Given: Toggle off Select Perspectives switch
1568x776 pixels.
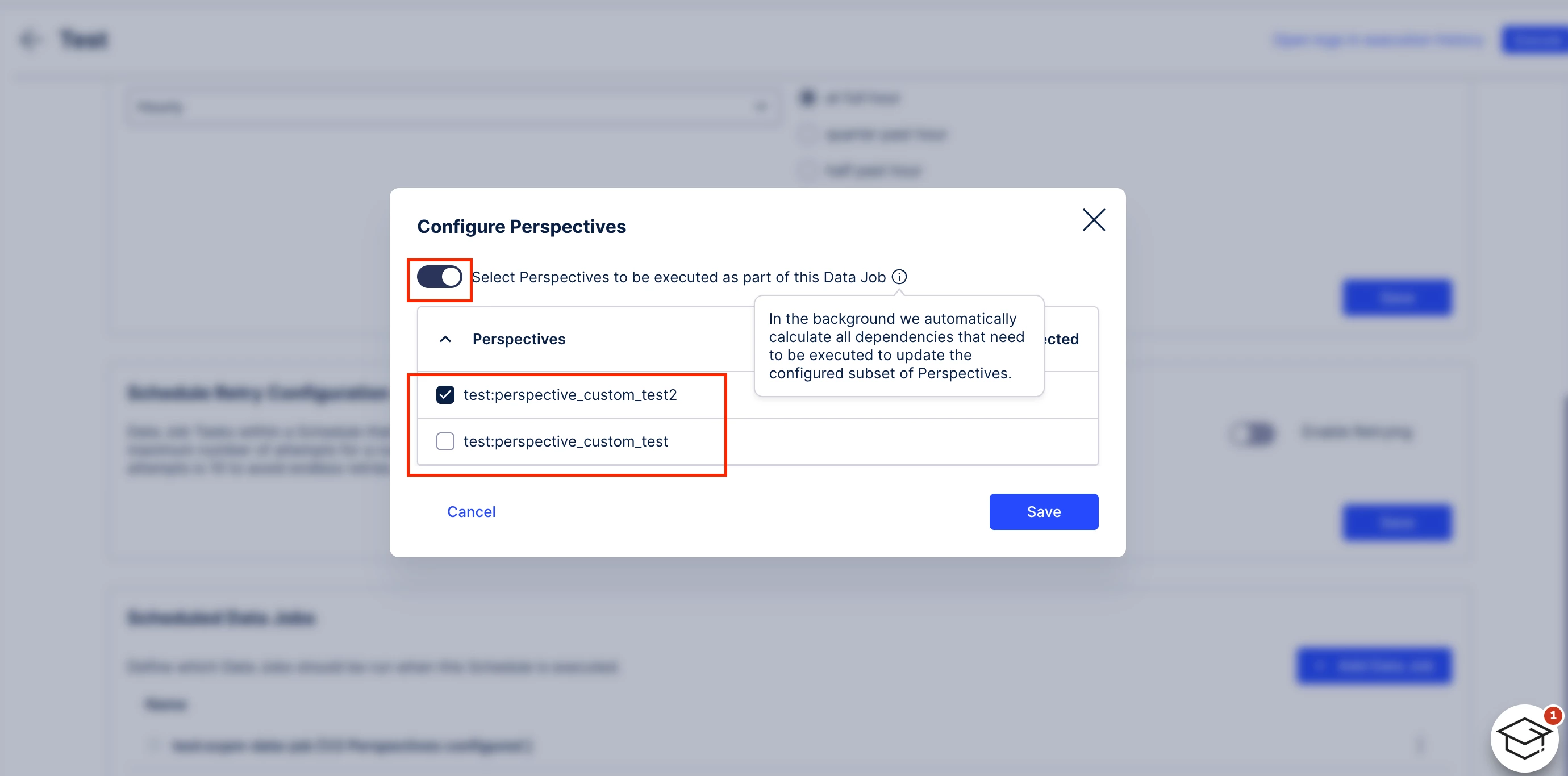Looking at the screenshot, I should [440, 277].
